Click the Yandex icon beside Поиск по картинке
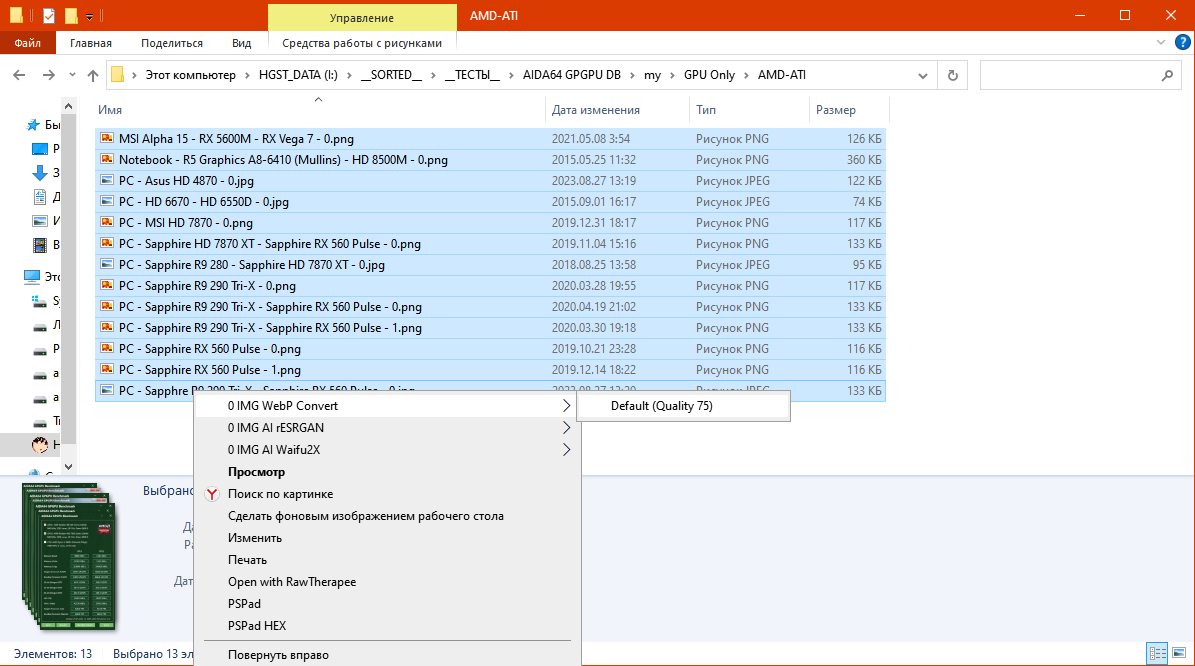Viewport: 1195px width, 666px height. (213, 494)
